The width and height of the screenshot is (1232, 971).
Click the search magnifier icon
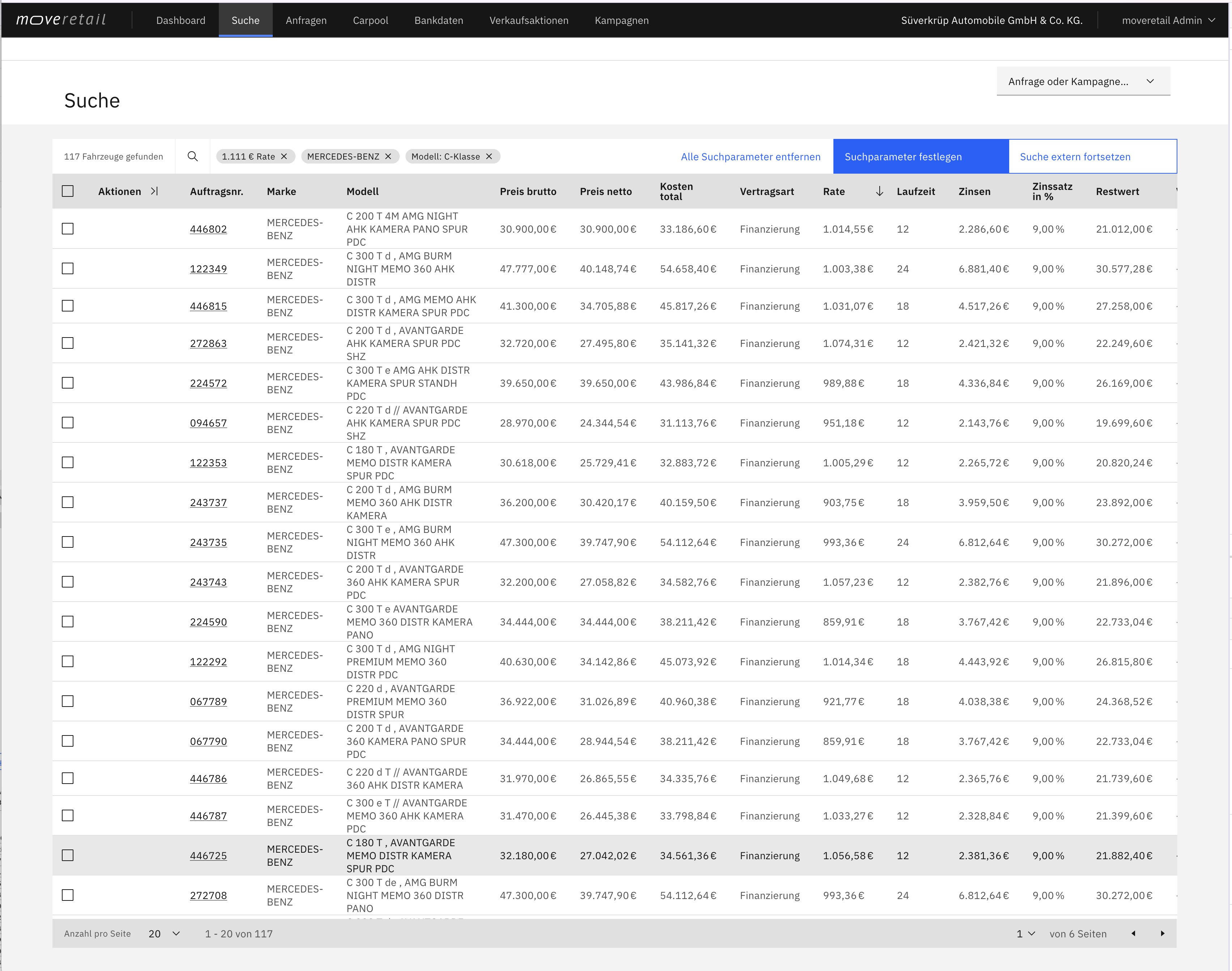[193, 156]
